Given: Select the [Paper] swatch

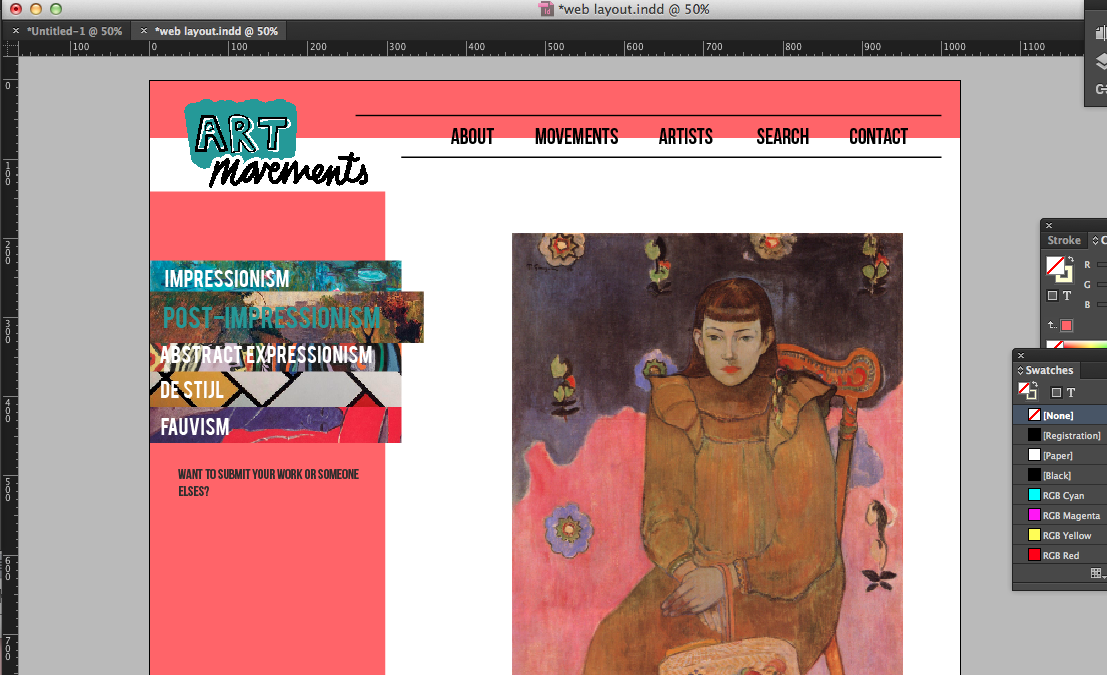Looking at the screenshot, I should click(x=1060, y=455).
